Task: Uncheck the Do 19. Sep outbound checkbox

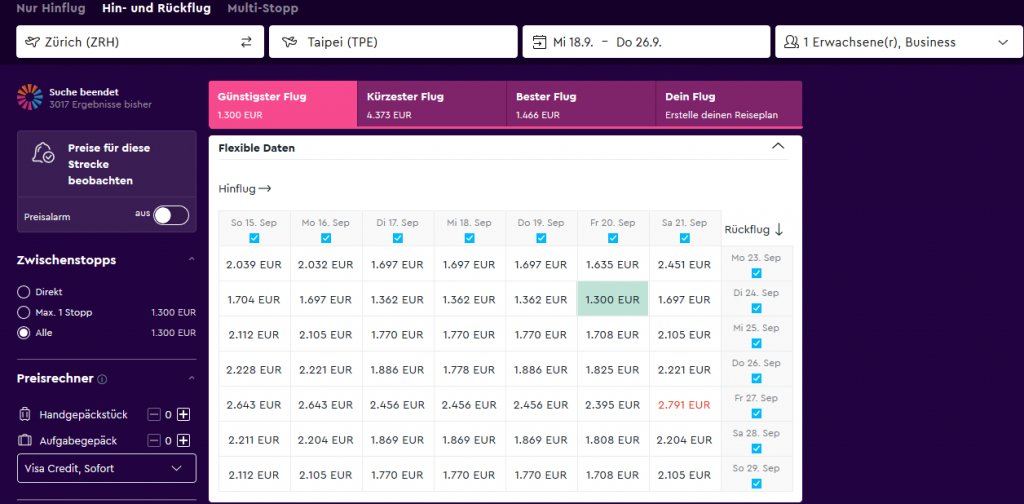Action: (541, 238)
